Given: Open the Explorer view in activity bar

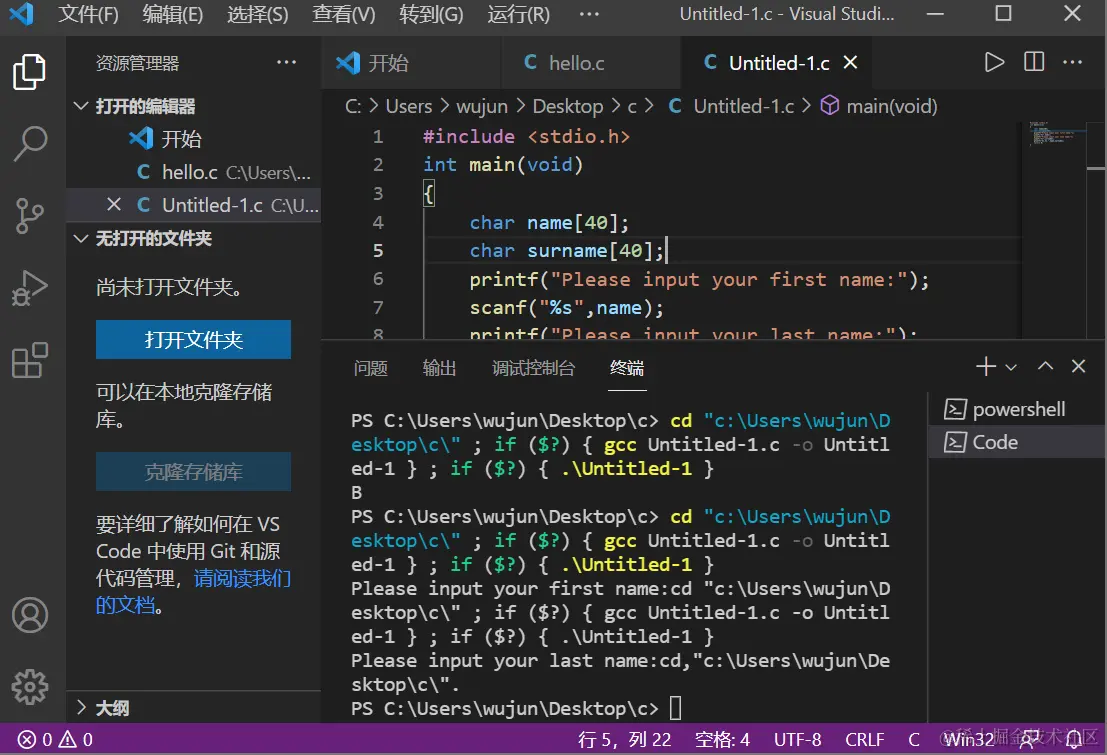Looking at the screenshot, I should (30, 72).
